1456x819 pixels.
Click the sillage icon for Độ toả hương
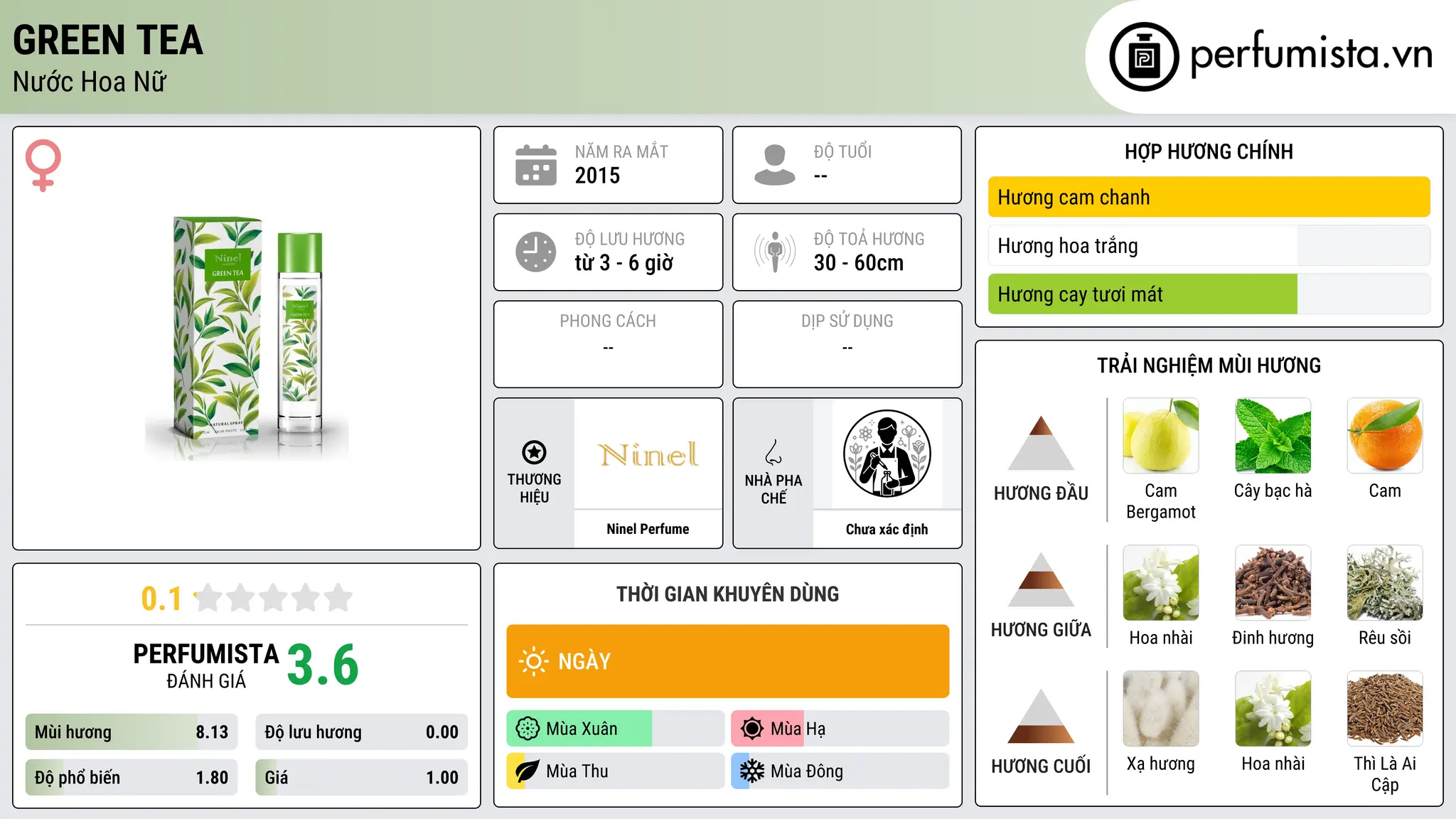click(x=775, y=252)
